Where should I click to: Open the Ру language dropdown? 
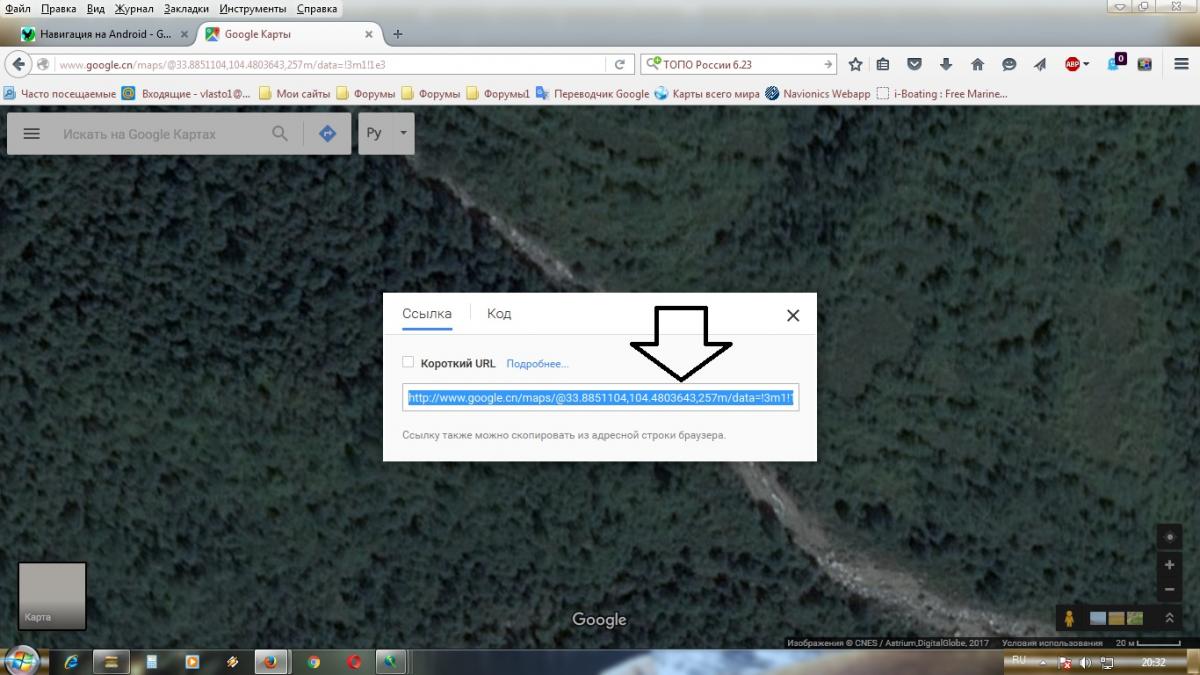pyautogui.click(x=386, y=134)
